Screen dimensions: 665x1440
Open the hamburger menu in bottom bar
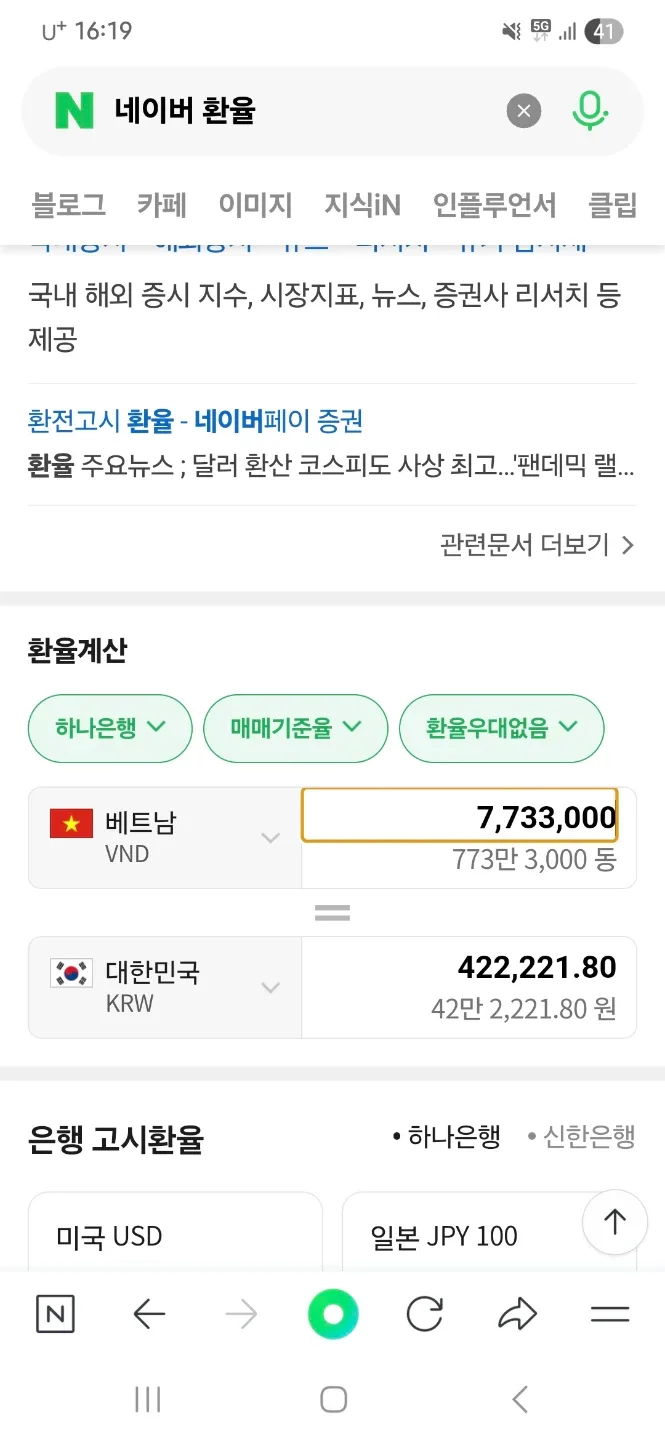tap(609, 1314)
